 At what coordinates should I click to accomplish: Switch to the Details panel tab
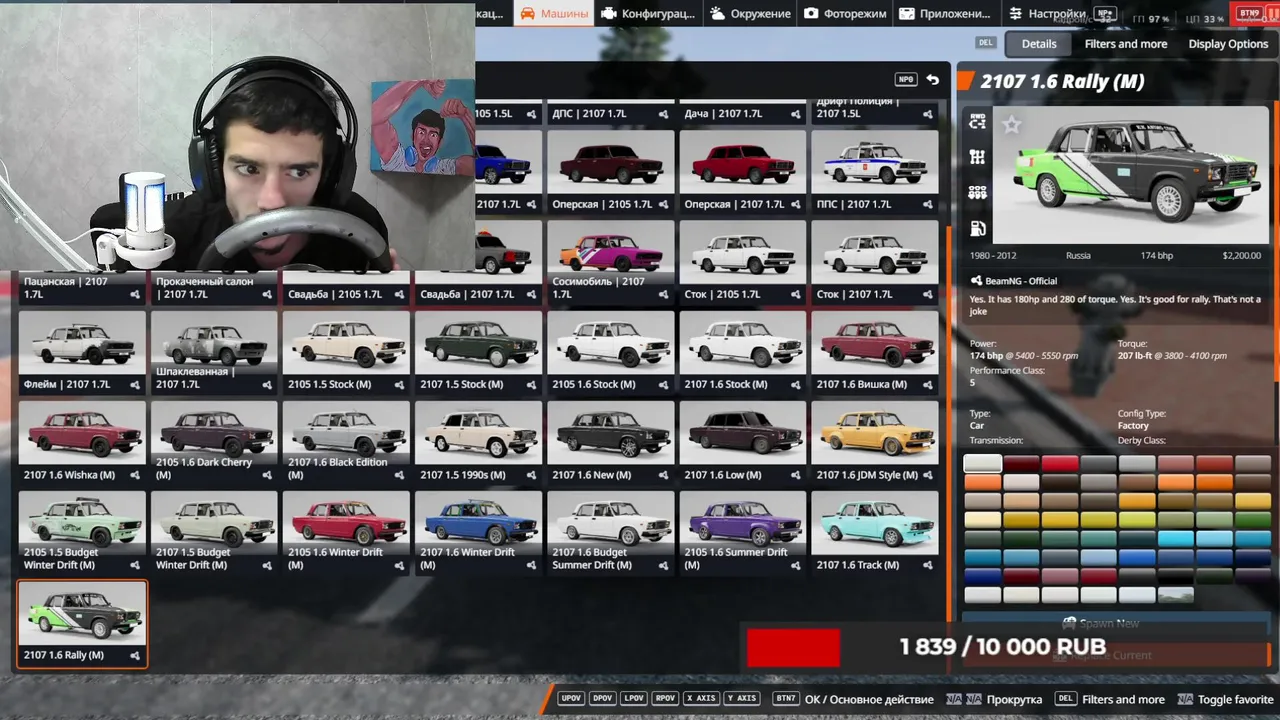(1038, 44)
